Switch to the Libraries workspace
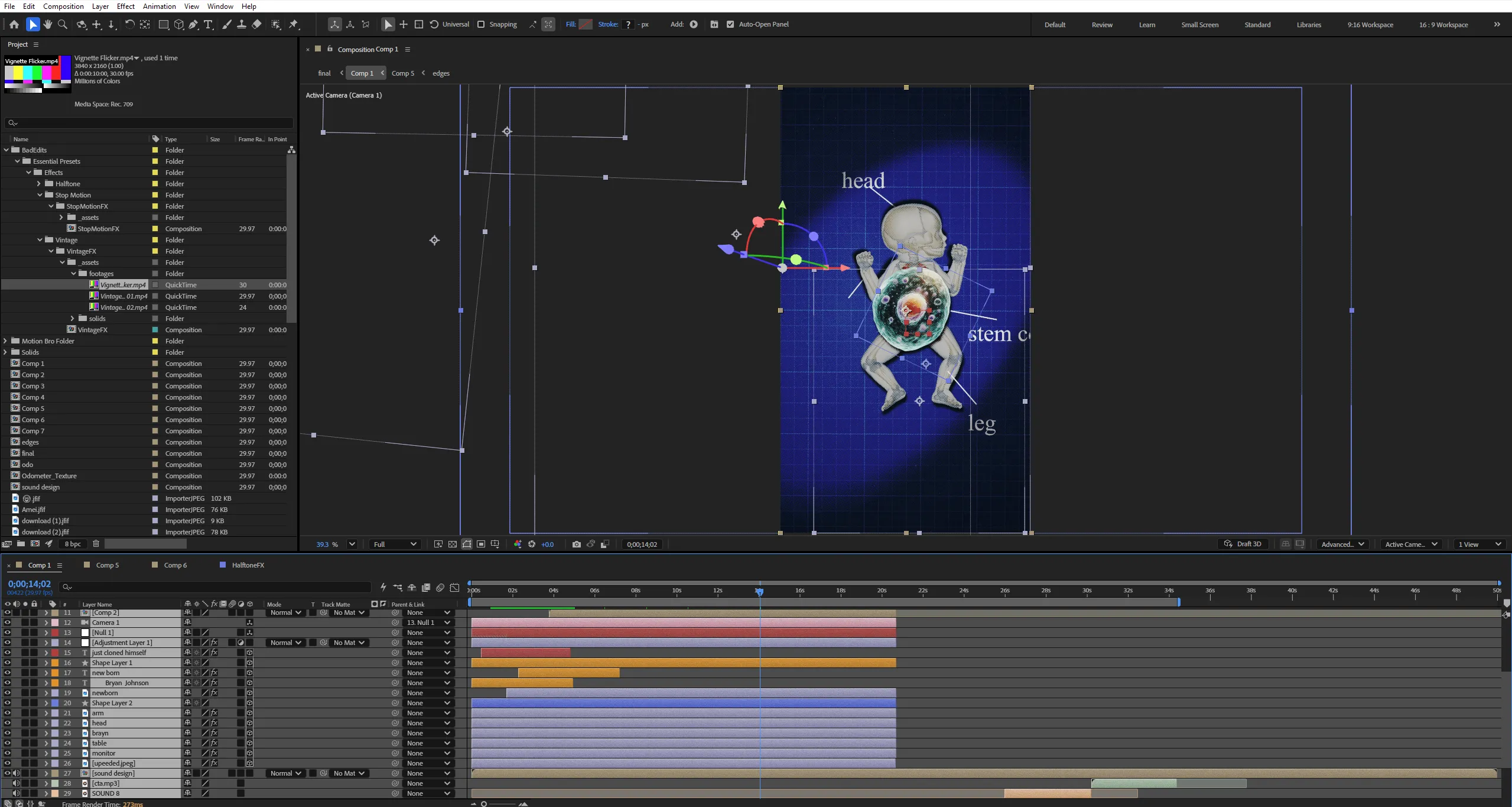The image size is (1512, 807). point(1309,25)
